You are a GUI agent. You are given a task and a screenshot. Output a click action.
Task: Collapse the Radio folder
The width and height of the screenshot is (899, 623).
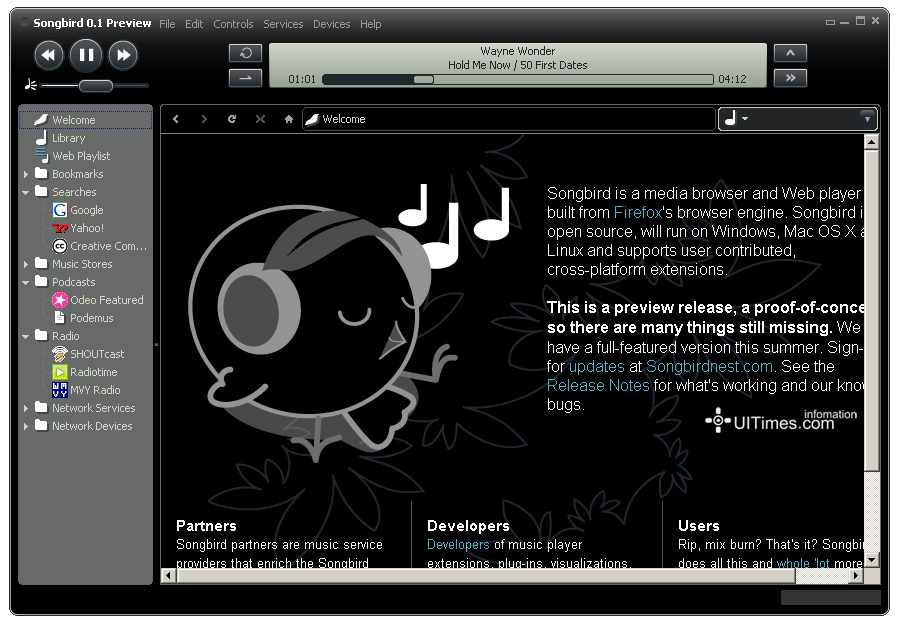[26, 336]
